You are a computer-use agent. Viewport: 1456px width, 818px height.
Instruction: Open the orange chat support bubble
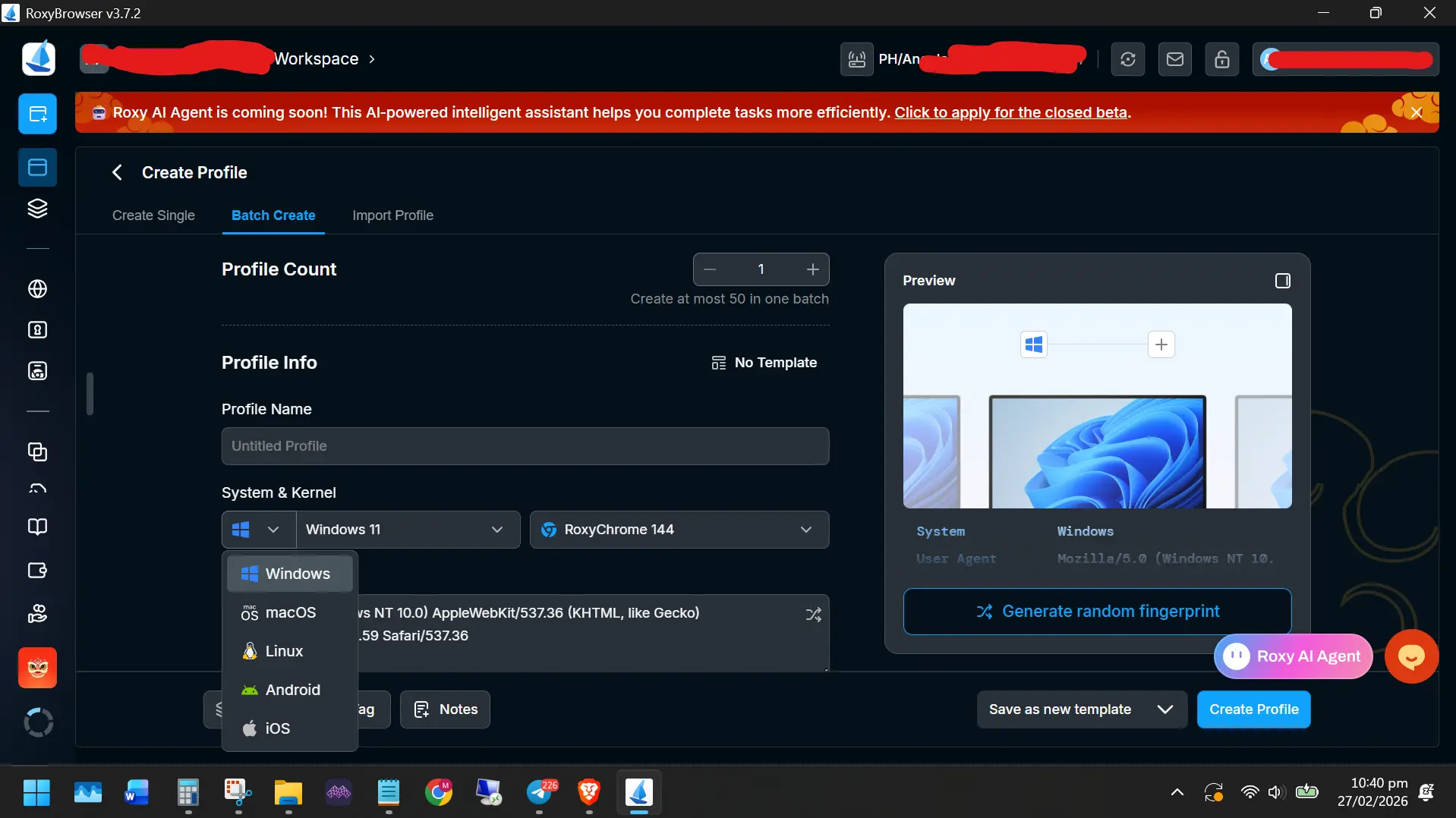click(x=1412, y=657)
